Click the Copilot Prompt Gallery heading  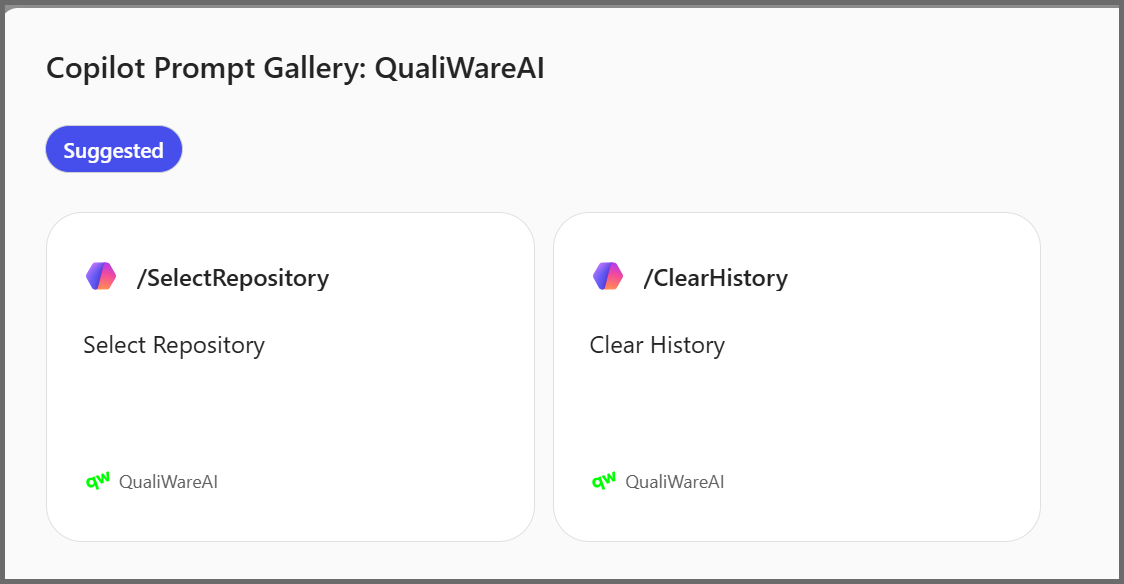click(x=295, y=69)
